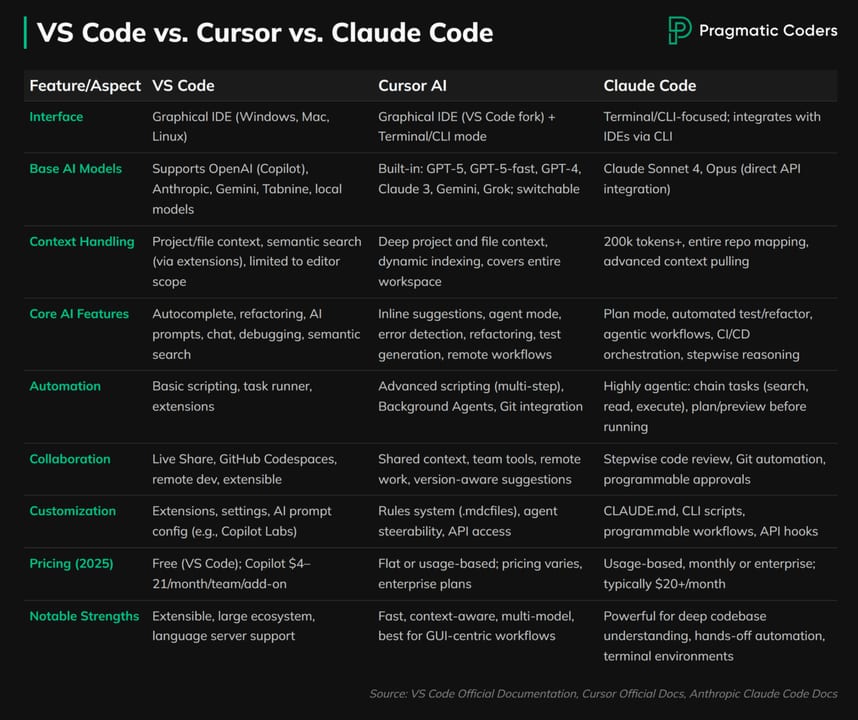Select the Core AI Features row label
The width and height of the screenshot is (858, 720).
point(79,313)
